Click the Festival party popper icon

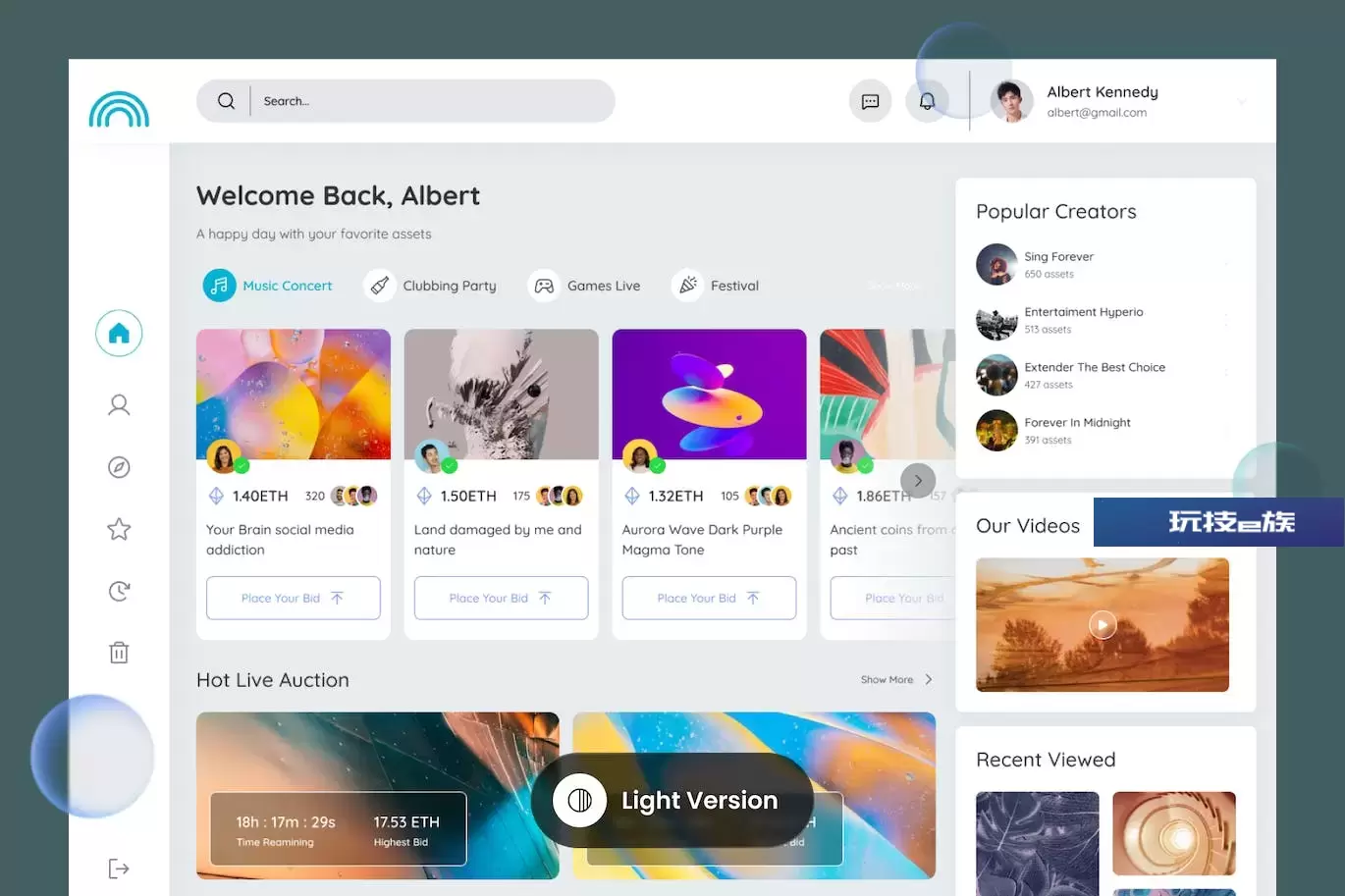[x=687, y=286]
